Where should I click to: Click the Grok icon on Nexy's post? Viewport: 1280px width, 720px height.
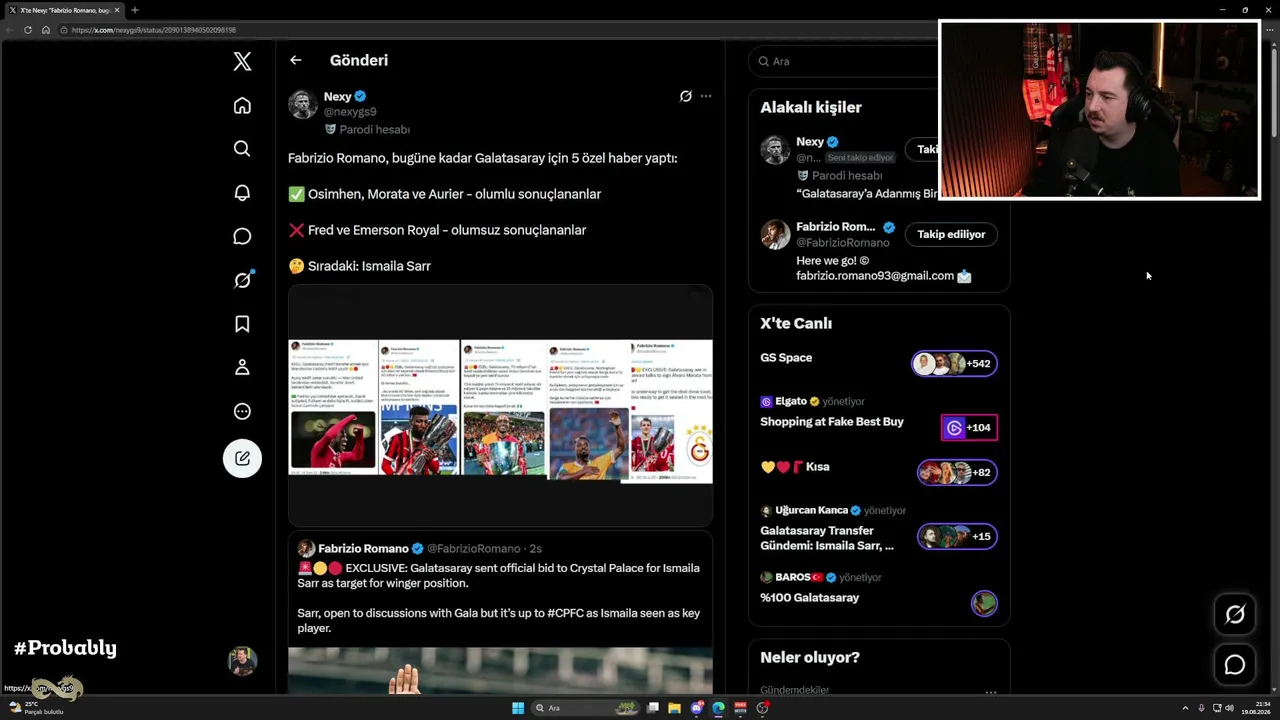tap(685, 96)
